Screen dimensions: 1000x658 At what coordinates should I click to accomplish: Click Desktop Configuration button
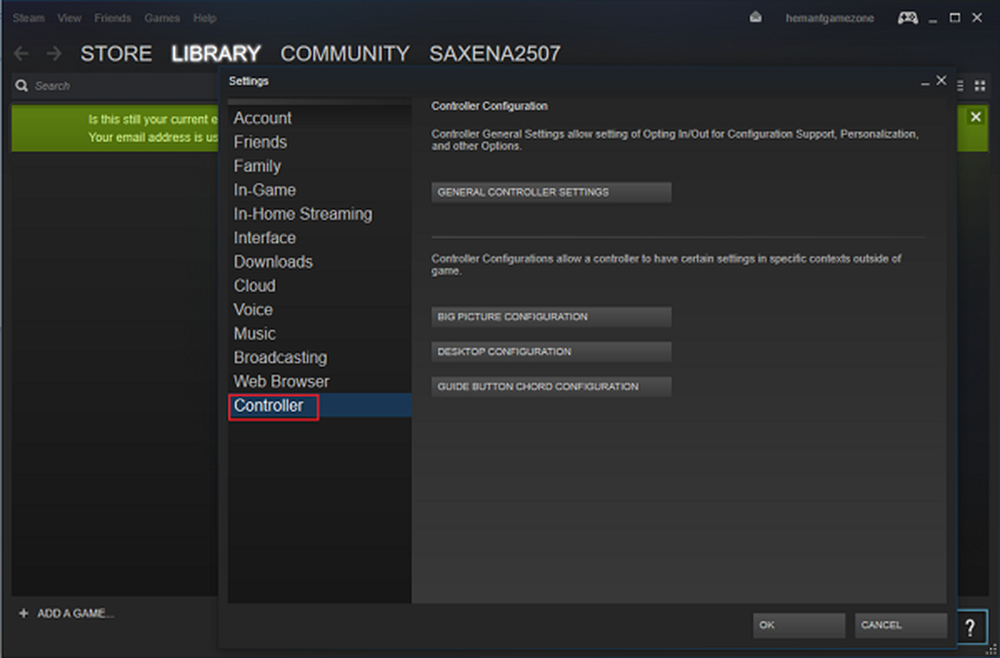[x=551, y=352]
